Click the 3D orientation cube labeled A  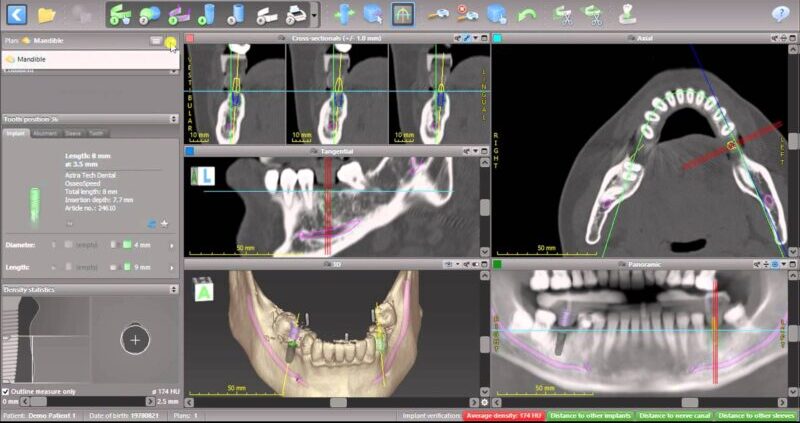(x=203, y=289)
